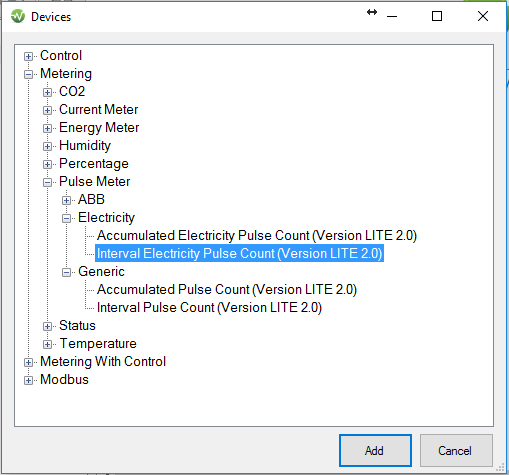Click the Devices app logo icon
509x475 pixels.
(x=18, y=16)
